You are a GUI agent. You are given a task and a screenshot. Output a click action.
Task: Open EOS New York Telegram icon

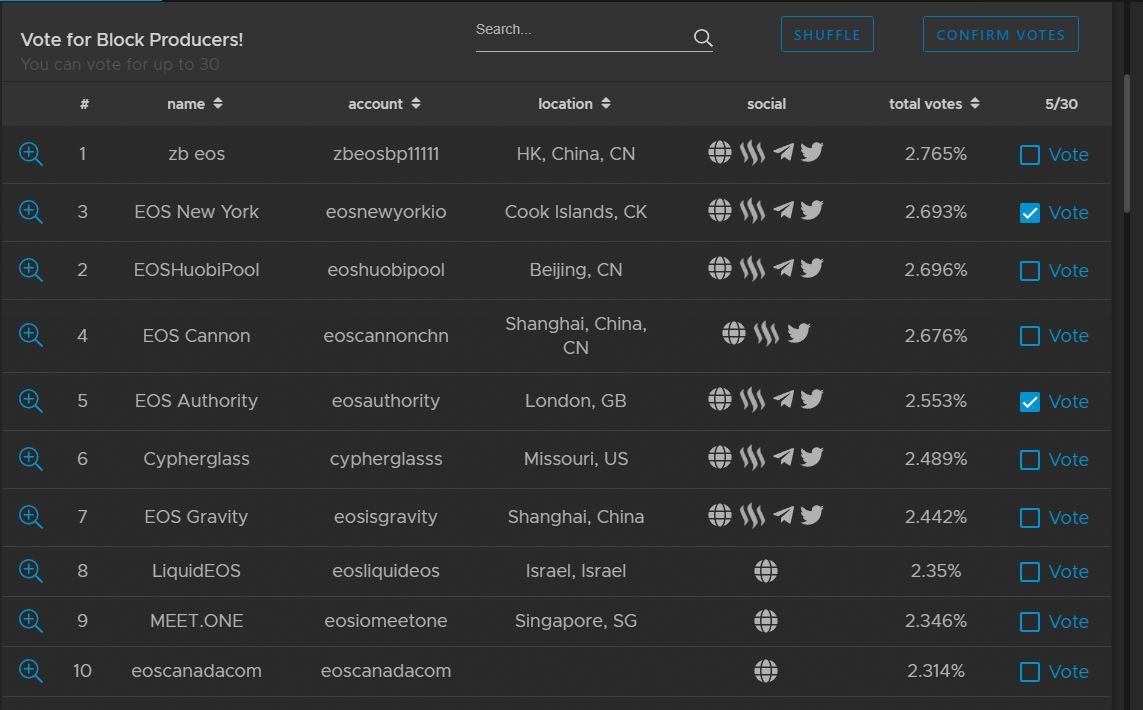784,211
